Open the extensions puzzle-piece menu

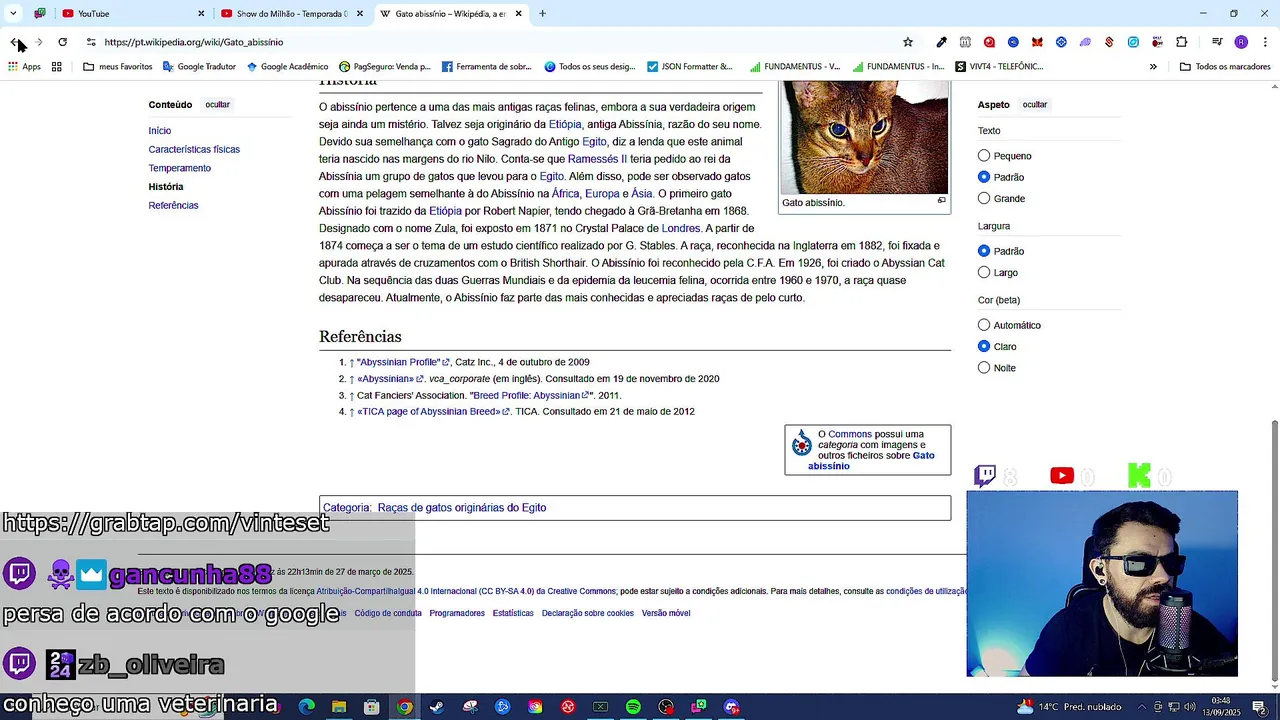click(1182, 42)
